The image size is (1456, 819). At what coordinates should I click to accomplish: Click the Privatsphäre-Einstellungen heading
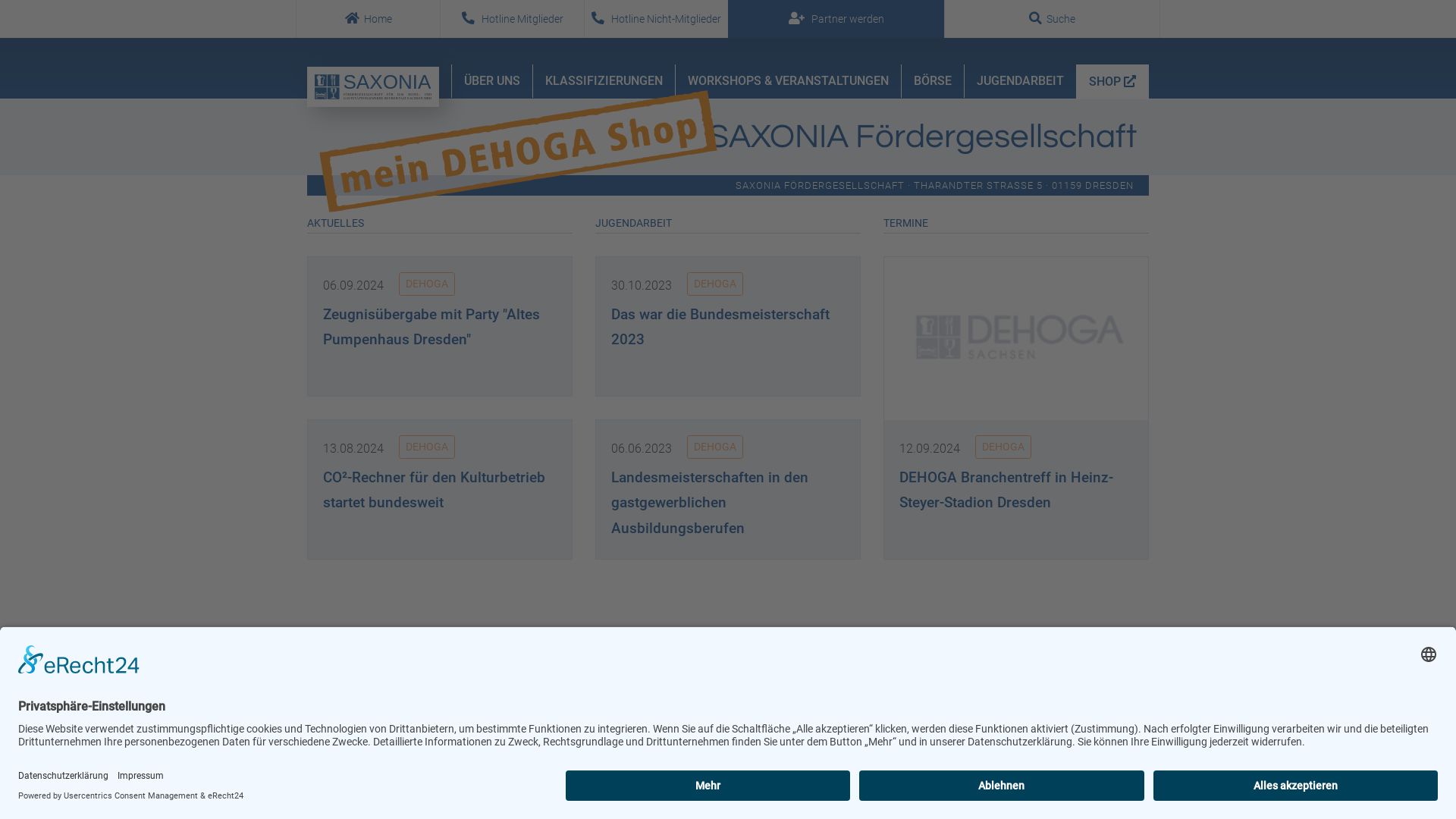tap(92, 706)
